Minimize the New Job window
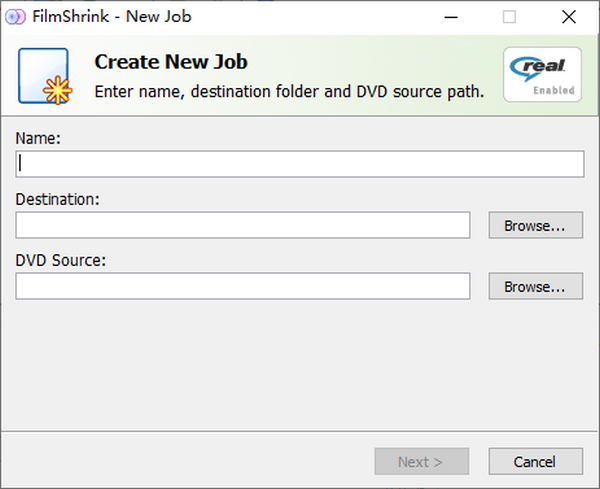This screenshot has width=600, height=489. (453, 17)
